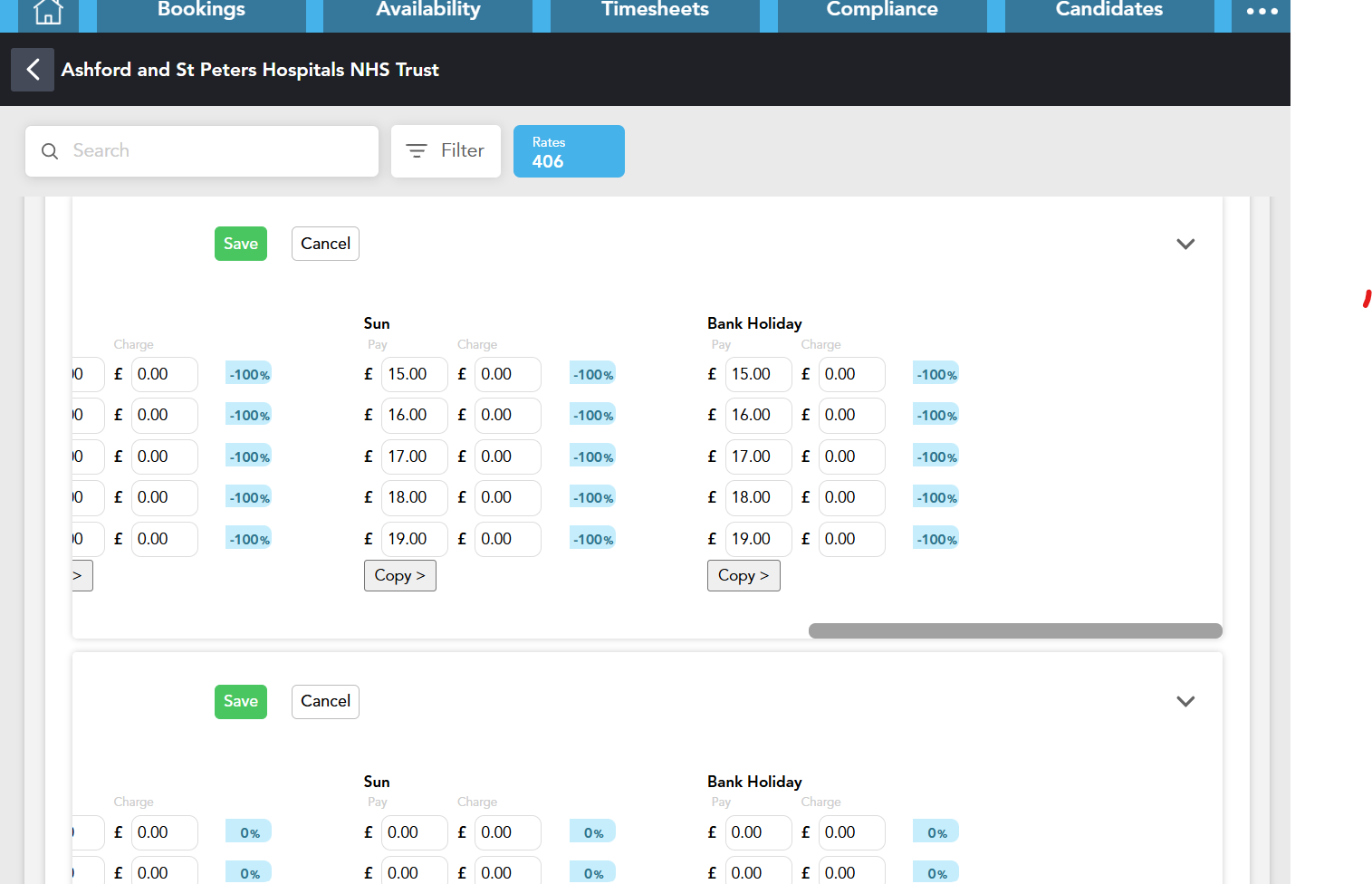Select the Candidates tab
Screen dimensions: 1372x884
point(1108,11)
